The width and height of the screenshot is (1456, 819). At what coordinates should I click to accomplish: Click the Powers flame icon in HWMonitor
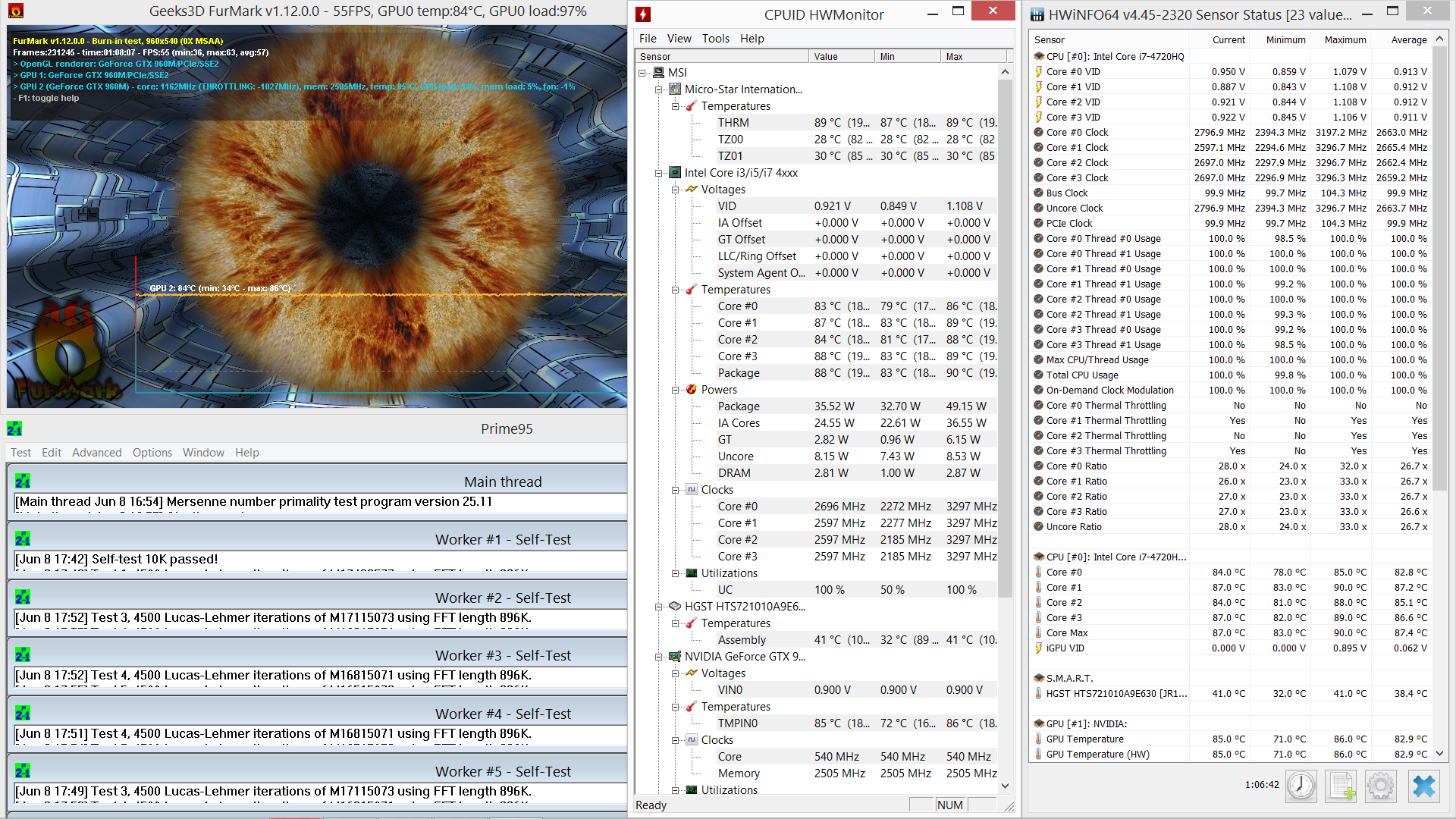coord(692,390)
